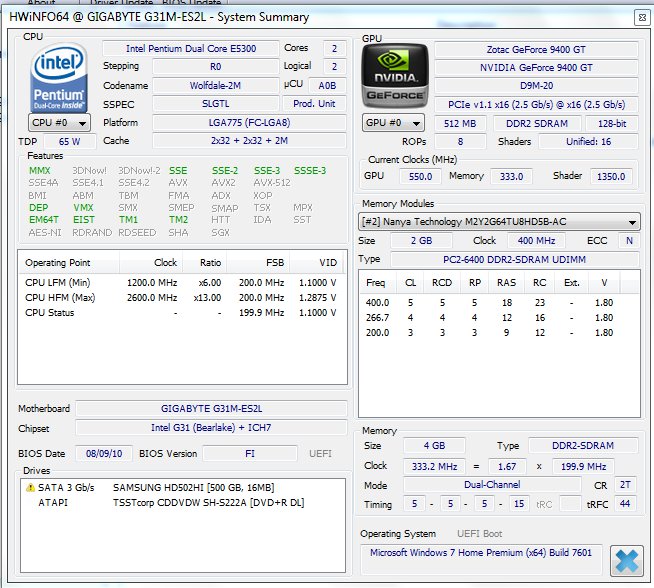
Task: Click the 512 MB video memory value
Action: click(x=460, y=123)
